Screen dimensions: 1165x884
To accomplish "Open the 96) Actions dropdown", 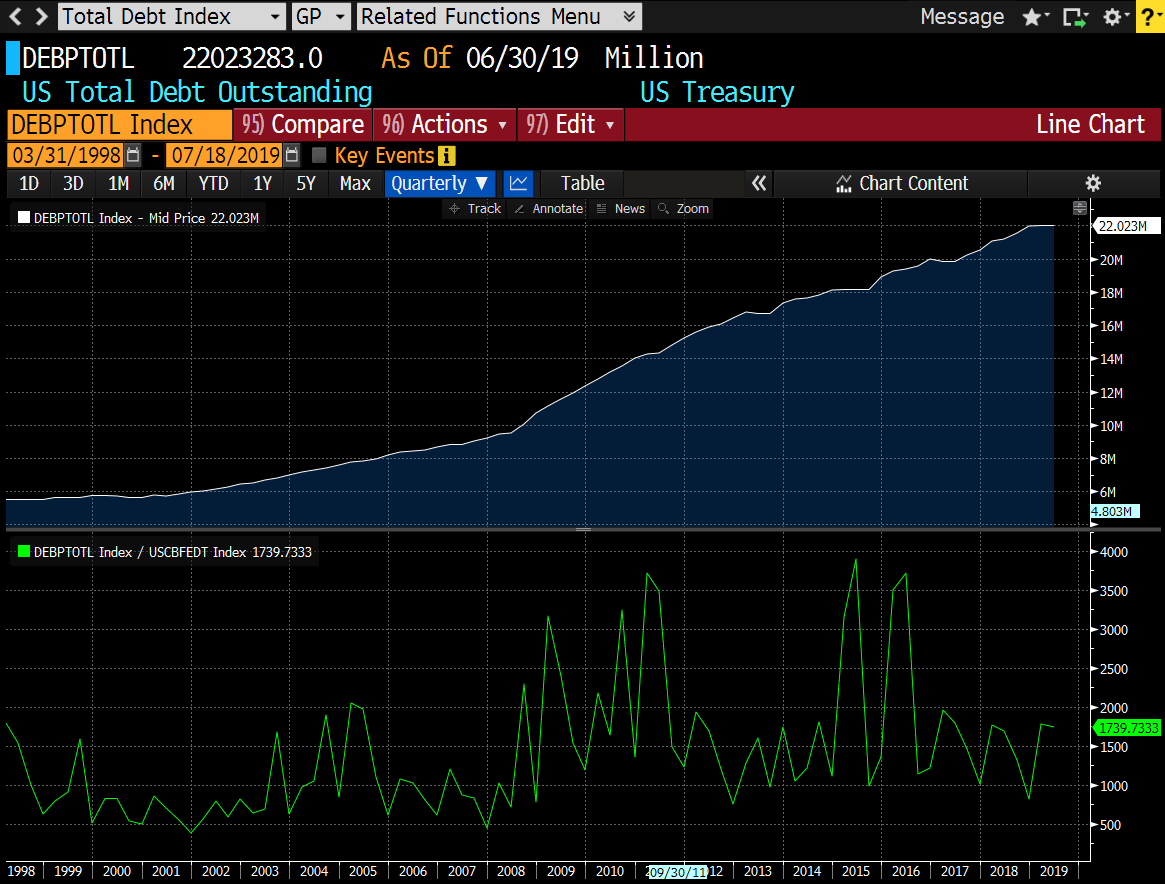I will (445, 124).
